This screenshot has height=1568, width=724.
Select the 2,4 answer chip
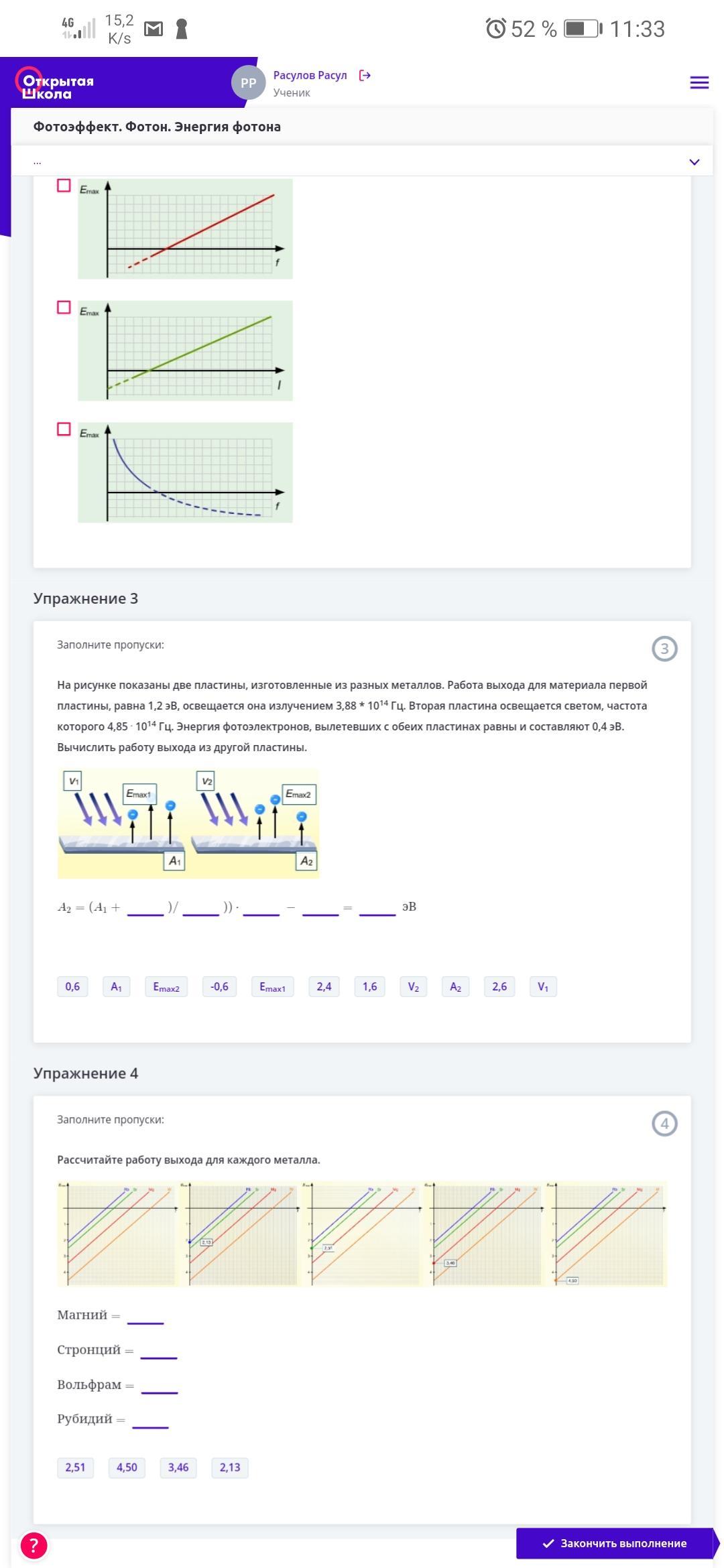click(324, 986)
